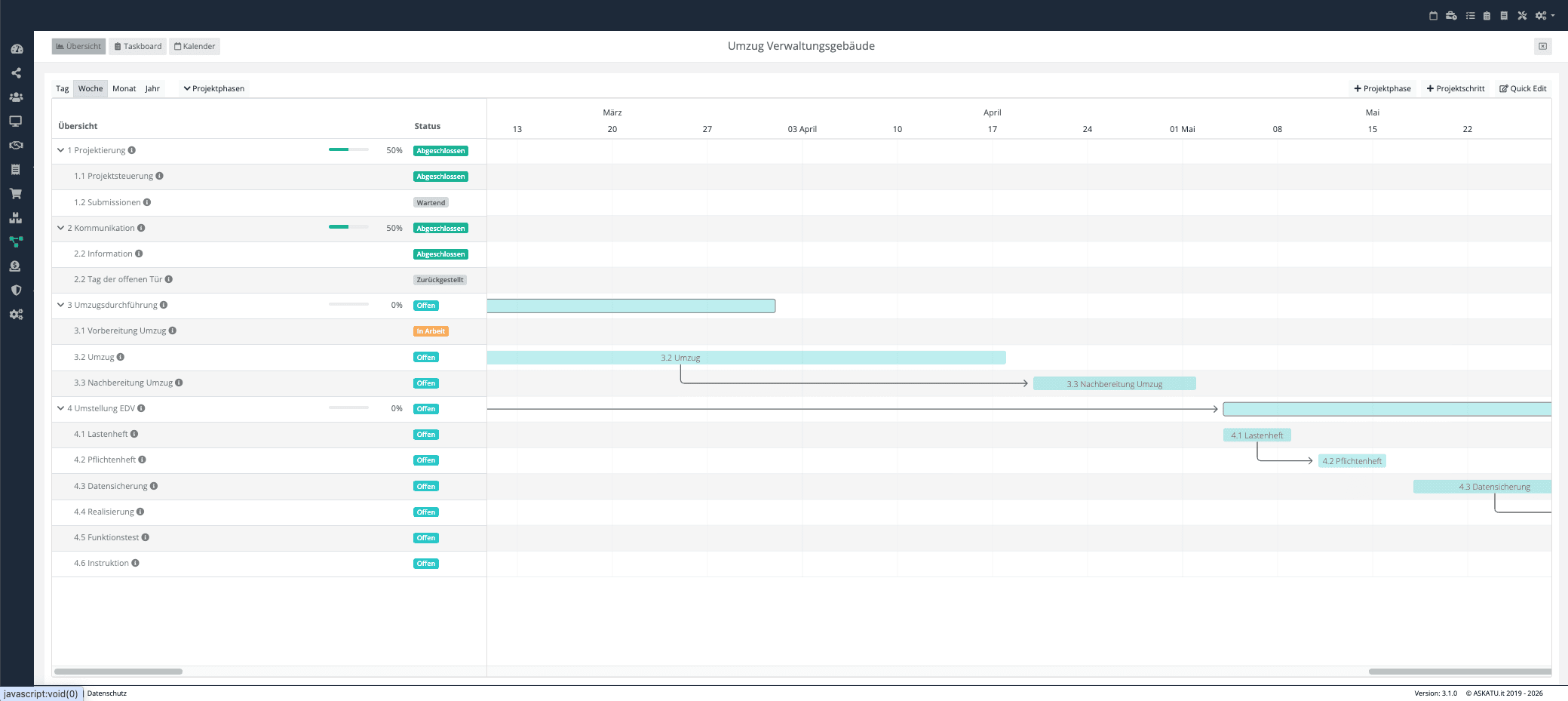Select the 4.2 Pflichtenheft Gantt bar

1352,461
